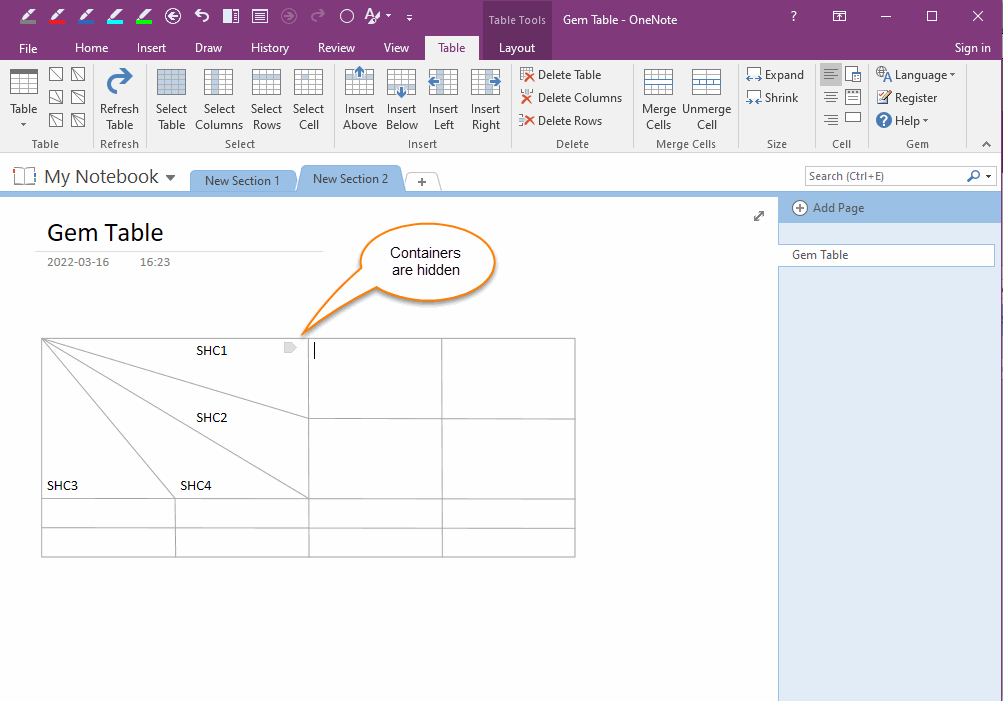Click the Search (Ctrl+E) box
The image size is (1003, 701).
[x=887, y=176]
